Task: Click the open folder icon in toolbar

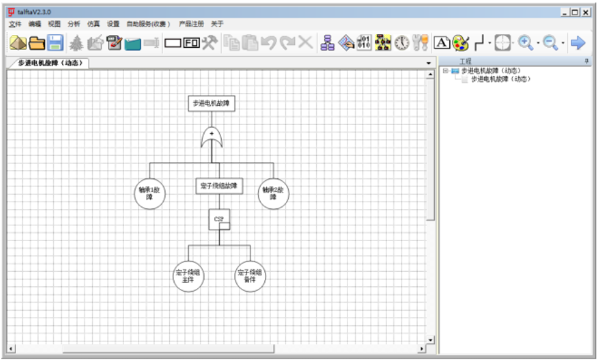Action: point(37,42)
